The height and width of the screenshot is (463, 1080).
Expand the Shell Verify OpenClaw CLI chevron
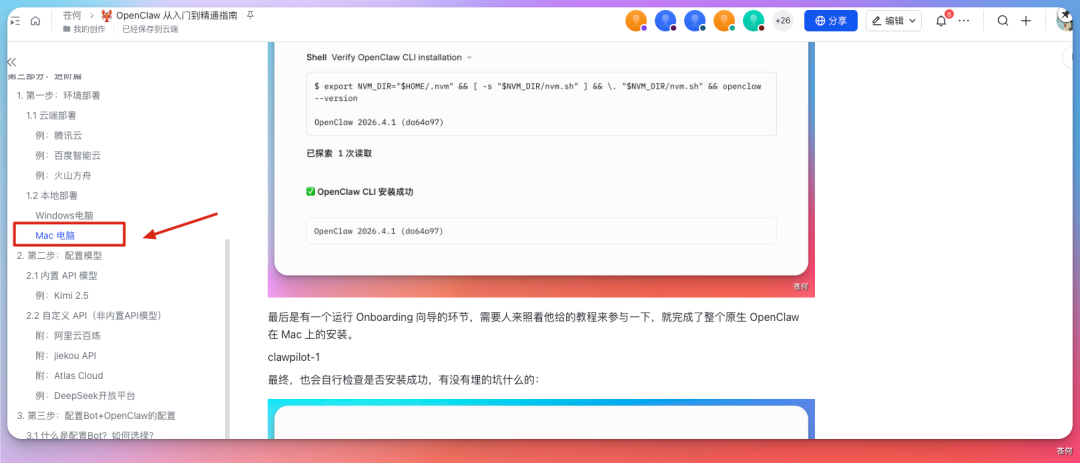tap(470, 57)
